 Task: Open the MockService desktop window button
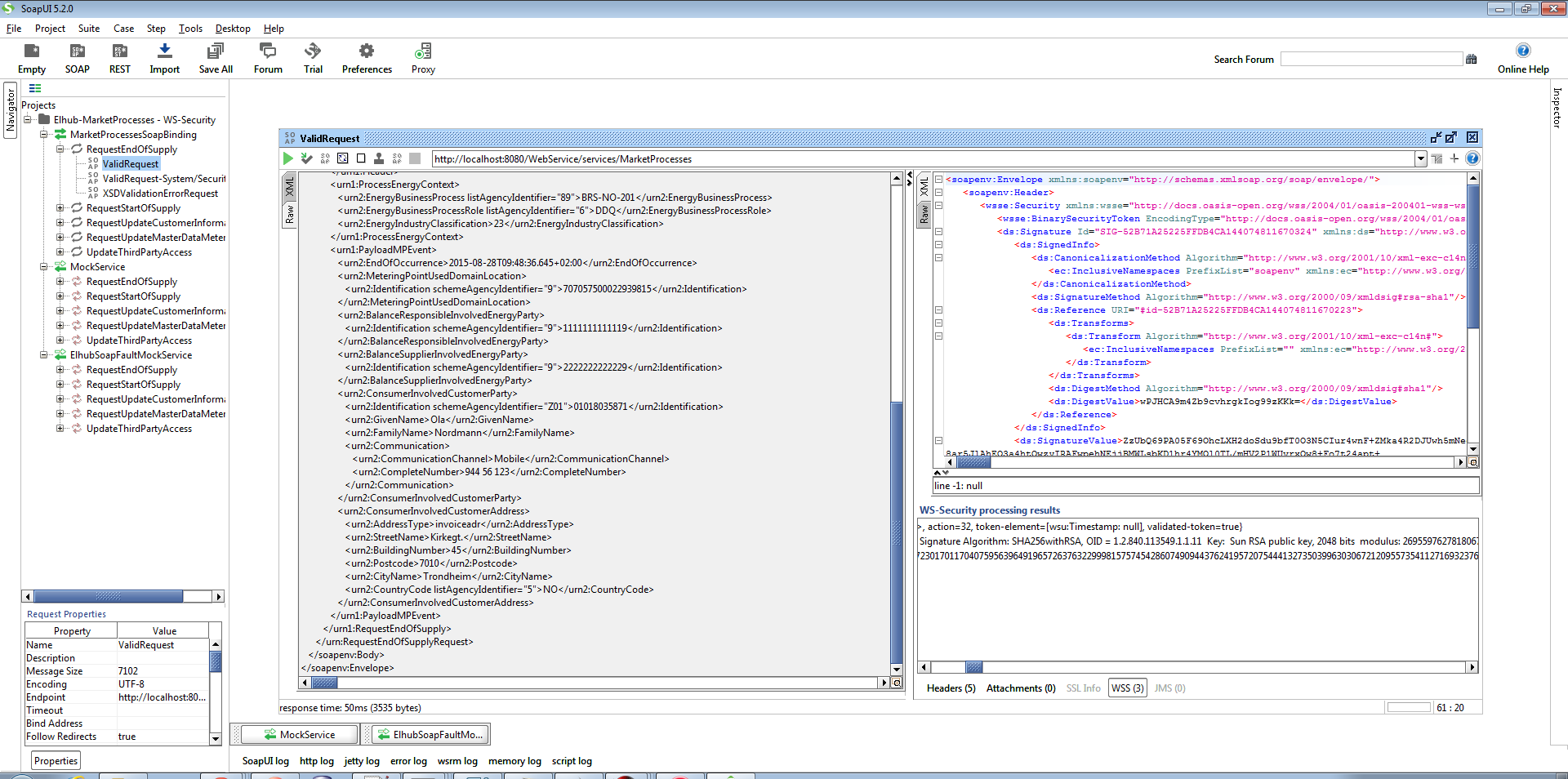(300, 735)
